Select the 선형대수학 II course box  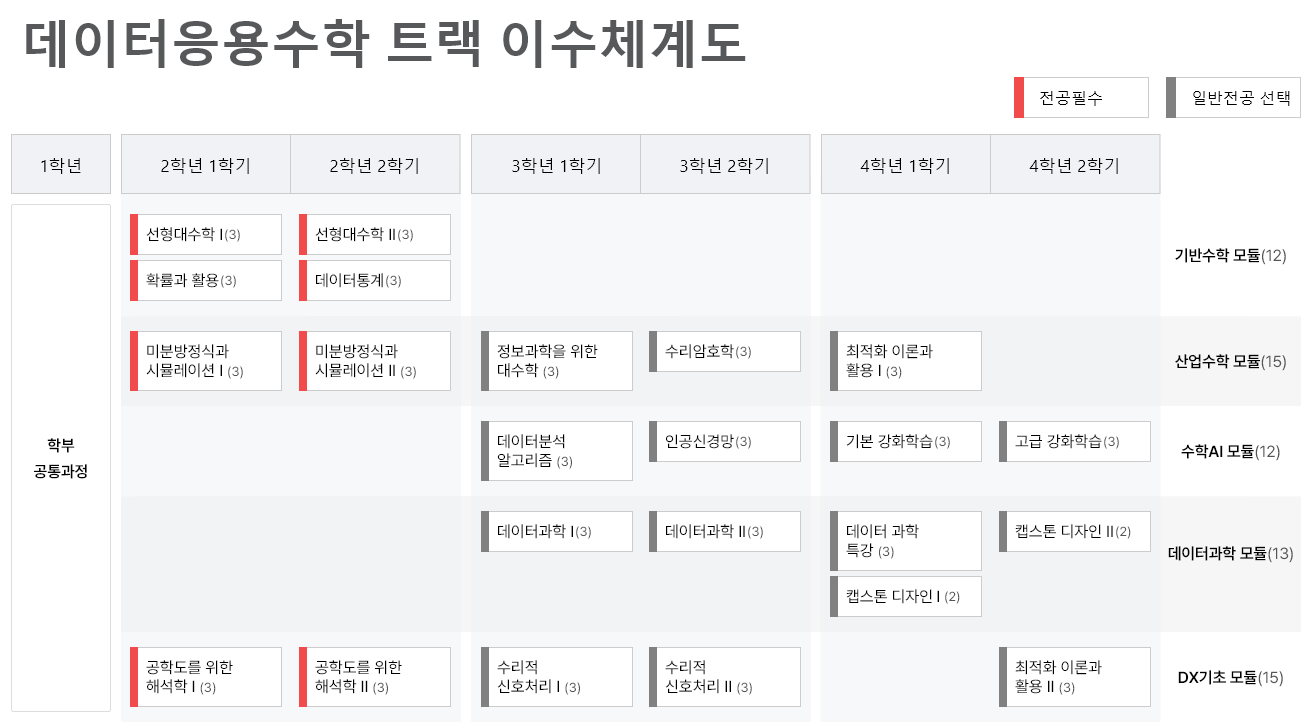pos(375,235)
